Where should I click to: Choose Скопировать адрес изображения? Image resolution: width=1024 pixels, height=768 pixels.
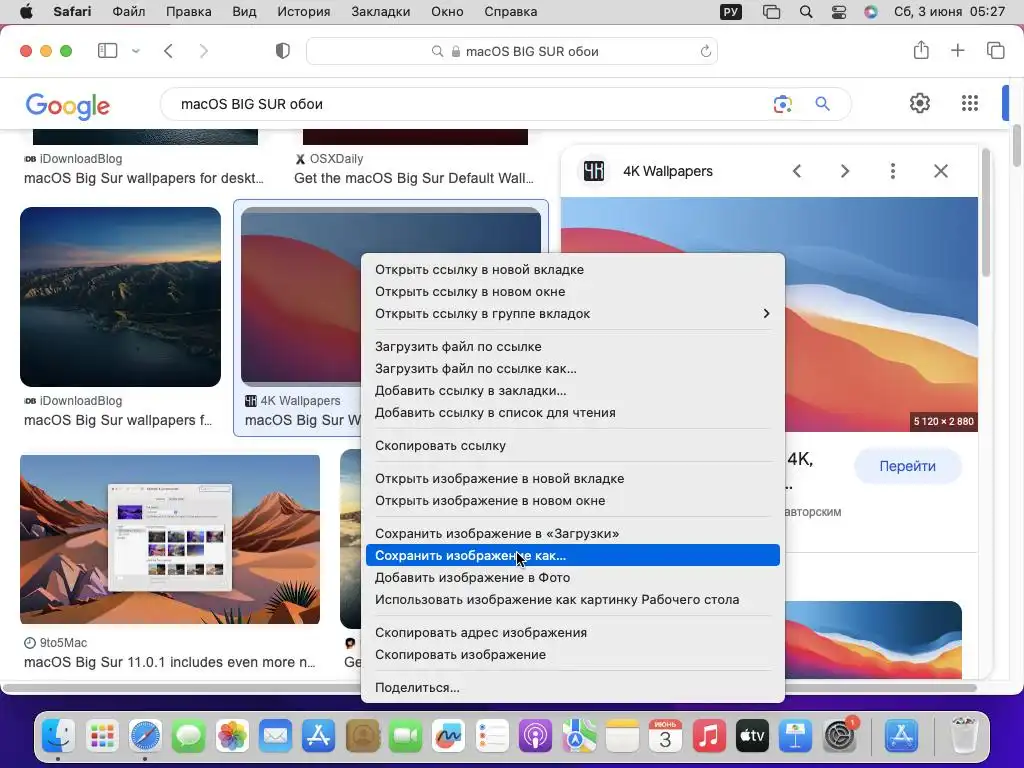572,632
